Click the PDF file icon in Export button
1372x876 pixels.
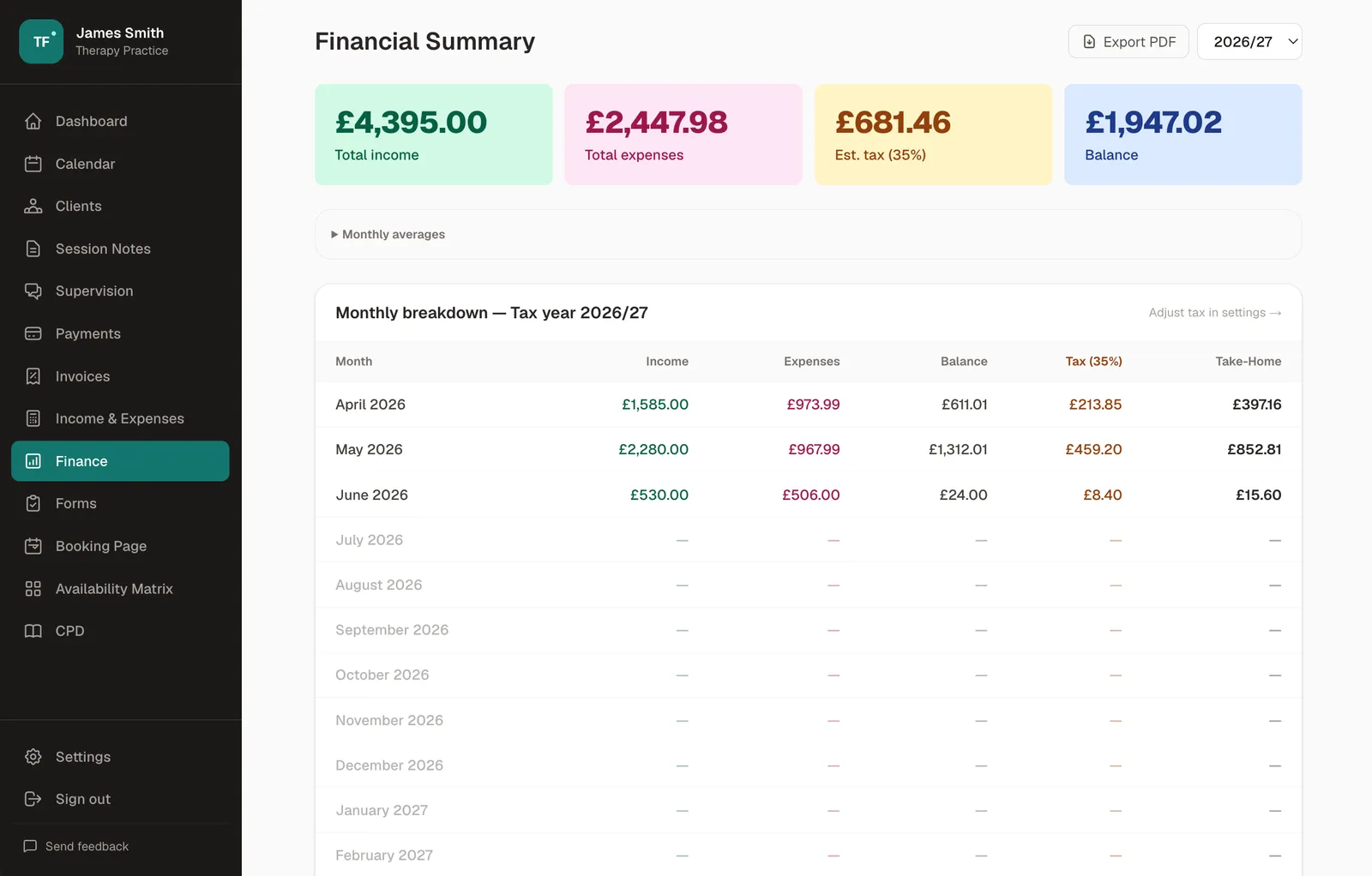(x=1089, y=42)
